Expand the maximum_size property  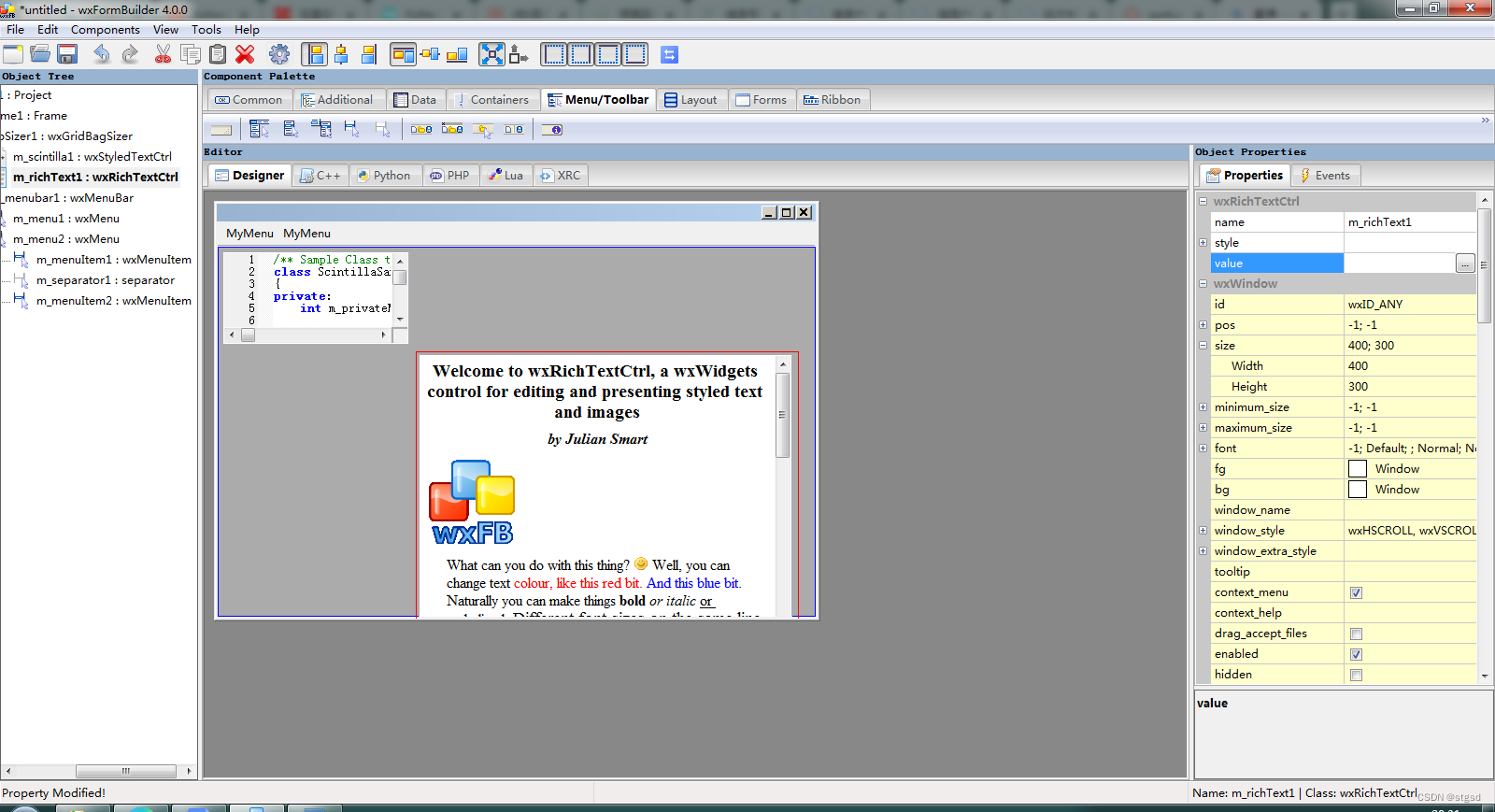pyautogui.click(x=1203, y=427)
